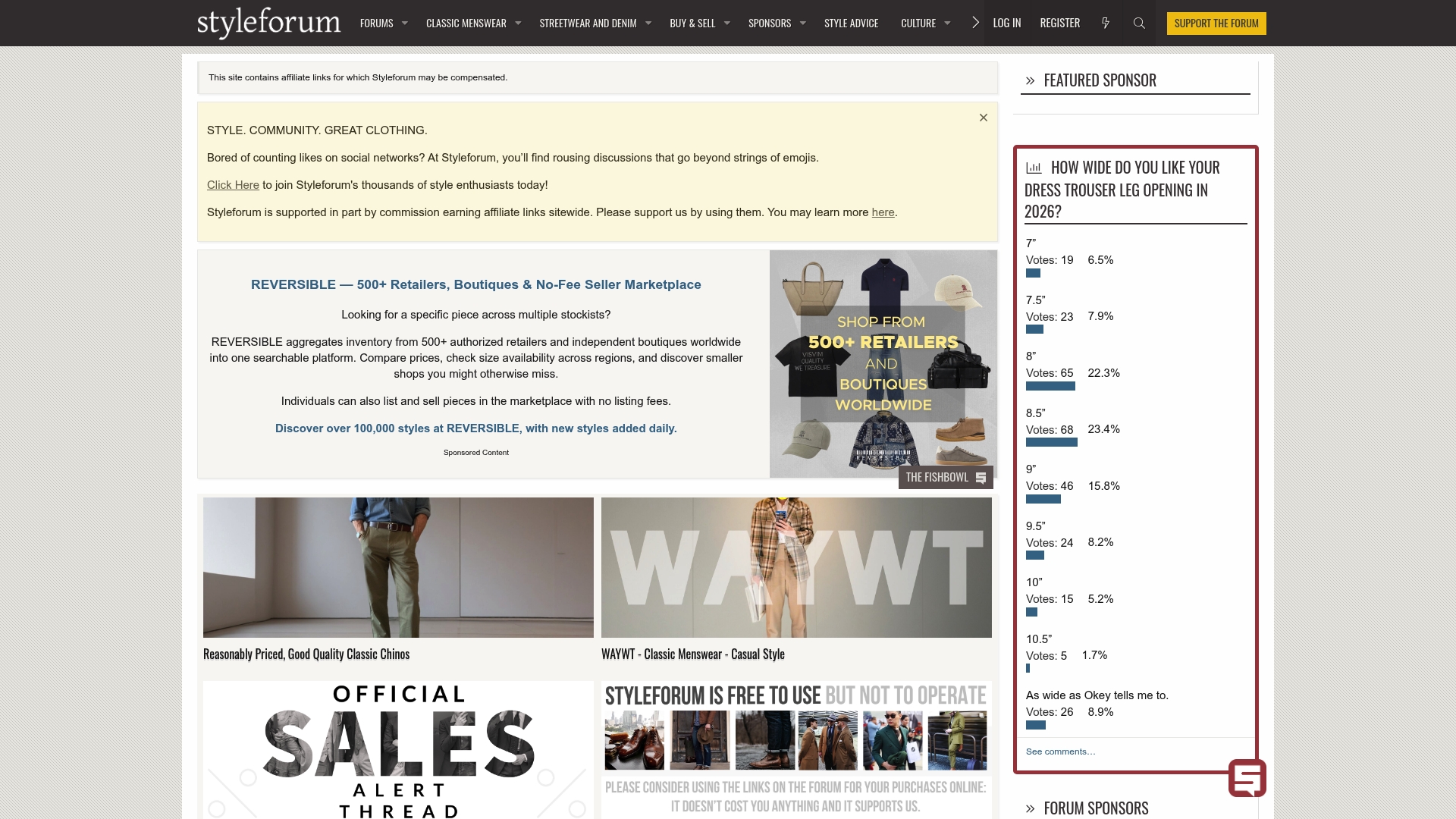
Task: Click the '22.3%' poll percentage
Action: tap(1103, 373)
